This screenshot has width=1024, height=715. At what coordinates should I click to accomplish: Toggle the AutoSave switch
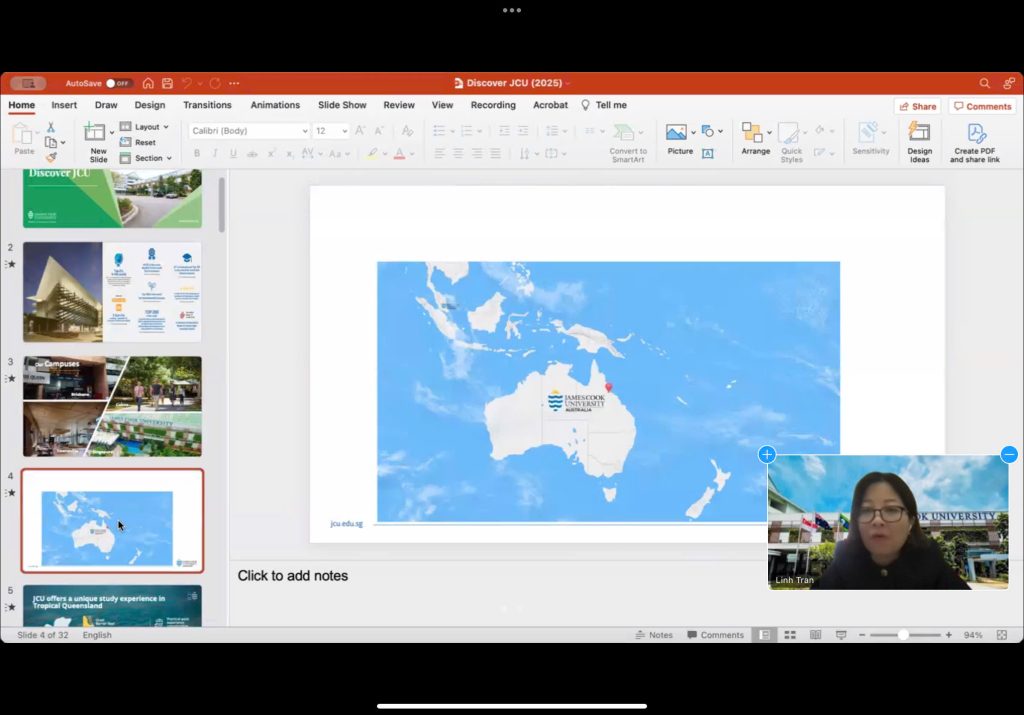[119, 84]
